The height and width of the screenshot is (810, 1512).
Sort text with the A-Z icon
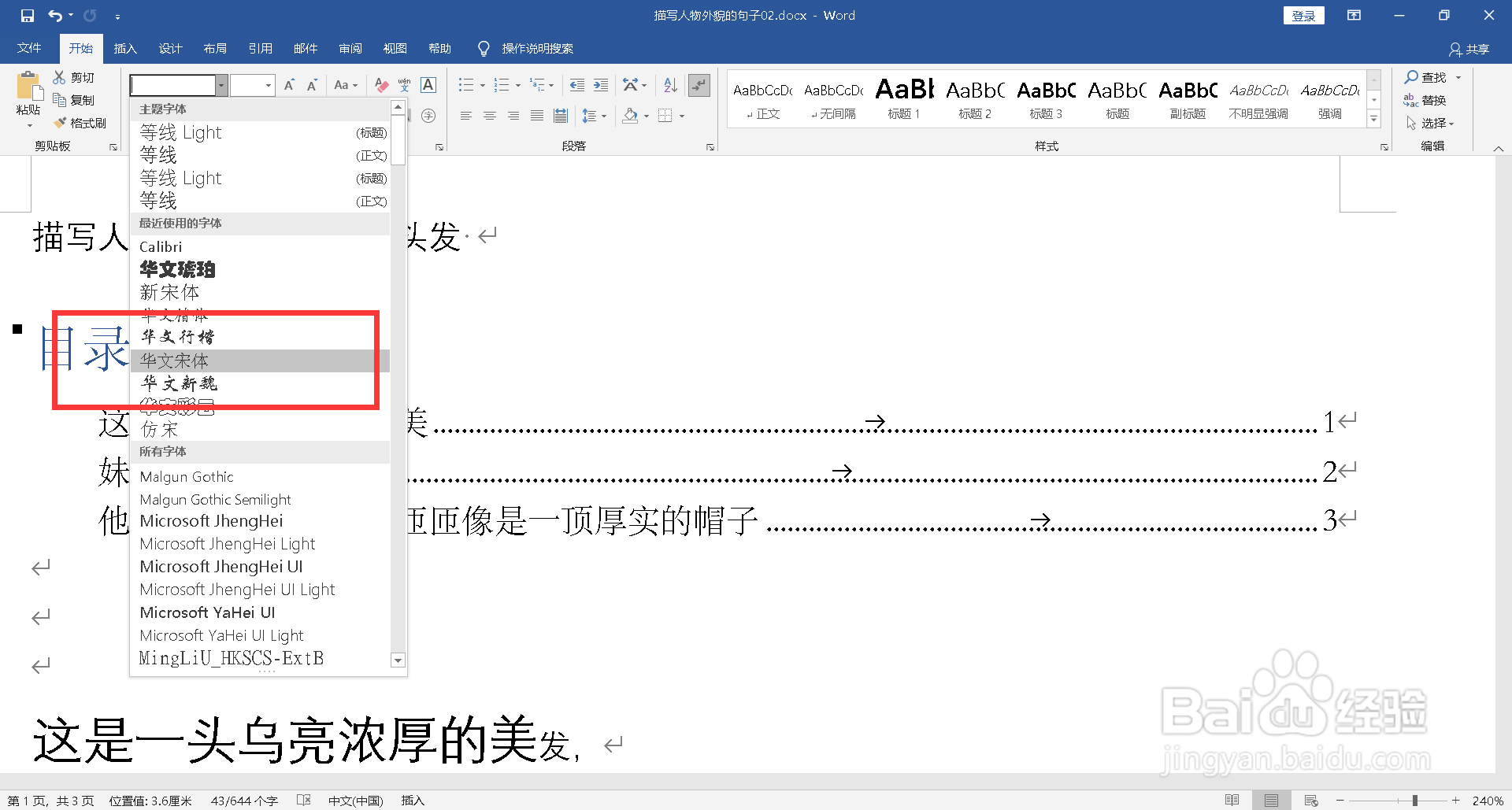coord(670,85)
